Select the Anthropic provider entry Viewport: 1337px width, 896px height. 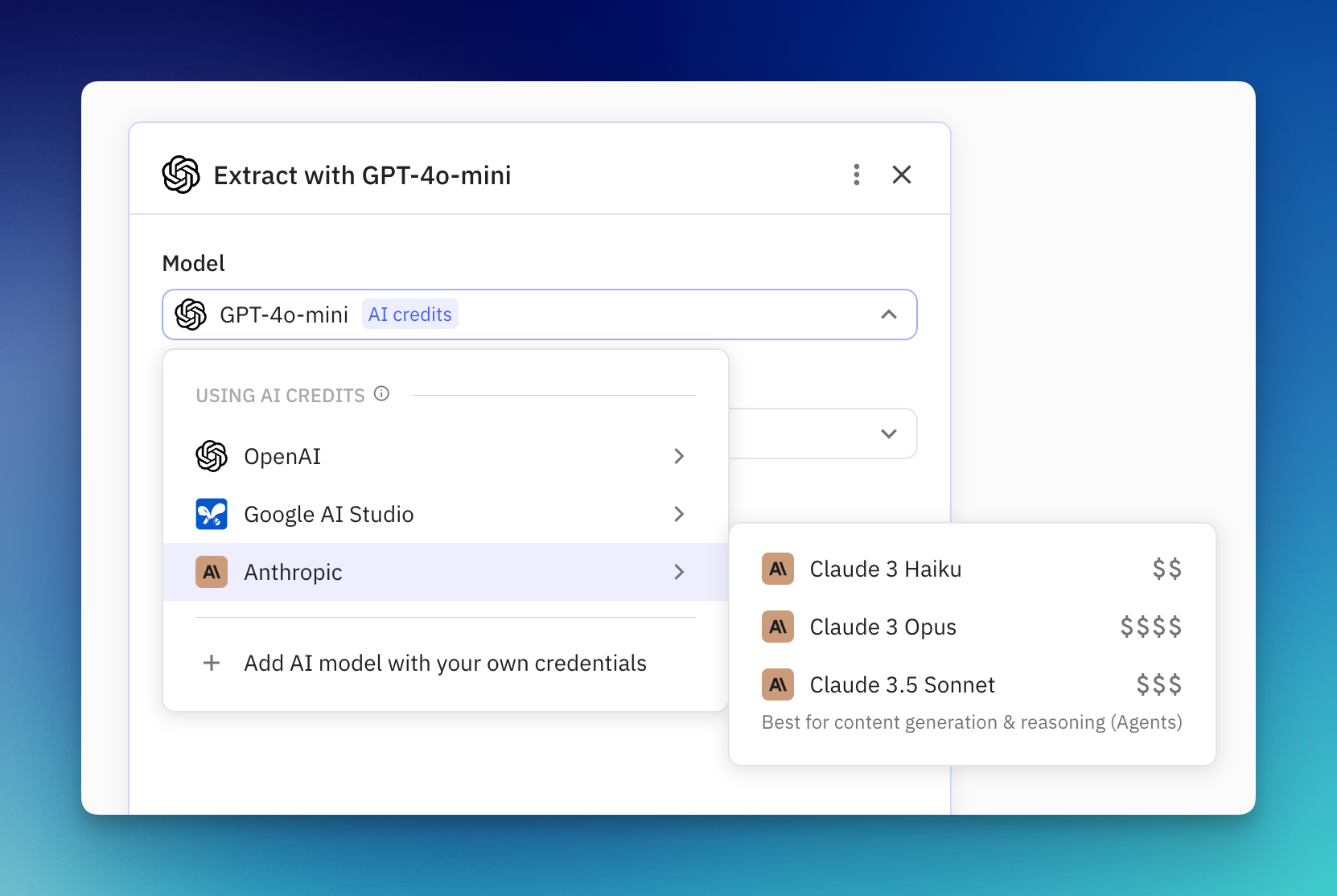pyautogui.click(x=445, y=572)
